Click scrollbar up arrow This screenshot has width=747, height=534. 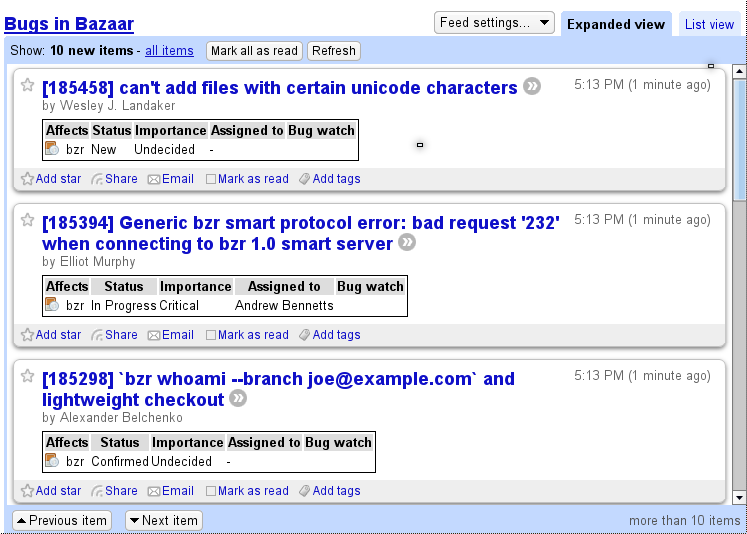(739, 71)
